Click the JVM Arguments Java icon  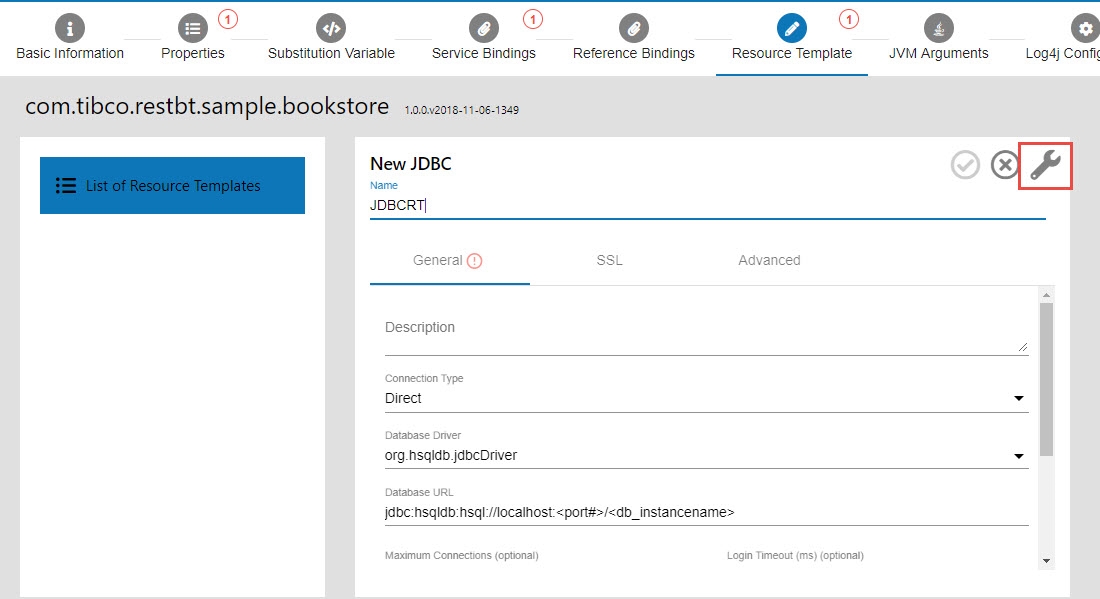(938, 27)
